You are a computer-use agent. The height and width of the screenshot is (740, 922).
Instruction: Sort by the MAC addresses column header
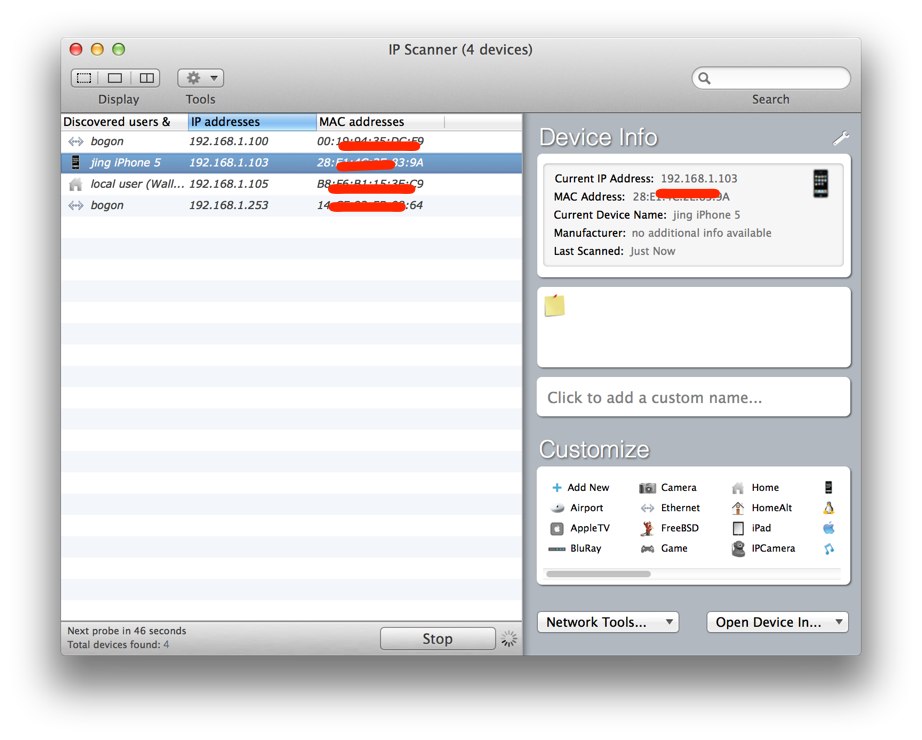point(380,122)
